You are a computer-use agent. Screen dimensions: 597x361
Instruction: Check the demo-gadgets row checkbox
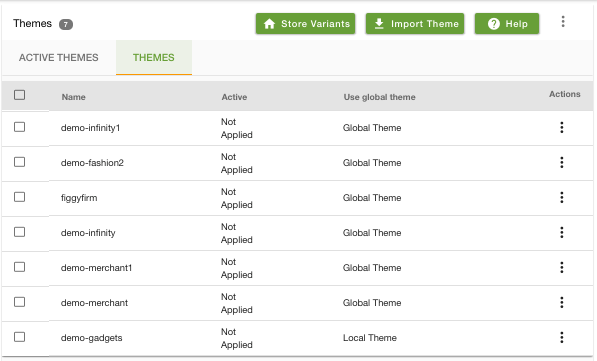point(19,337)
